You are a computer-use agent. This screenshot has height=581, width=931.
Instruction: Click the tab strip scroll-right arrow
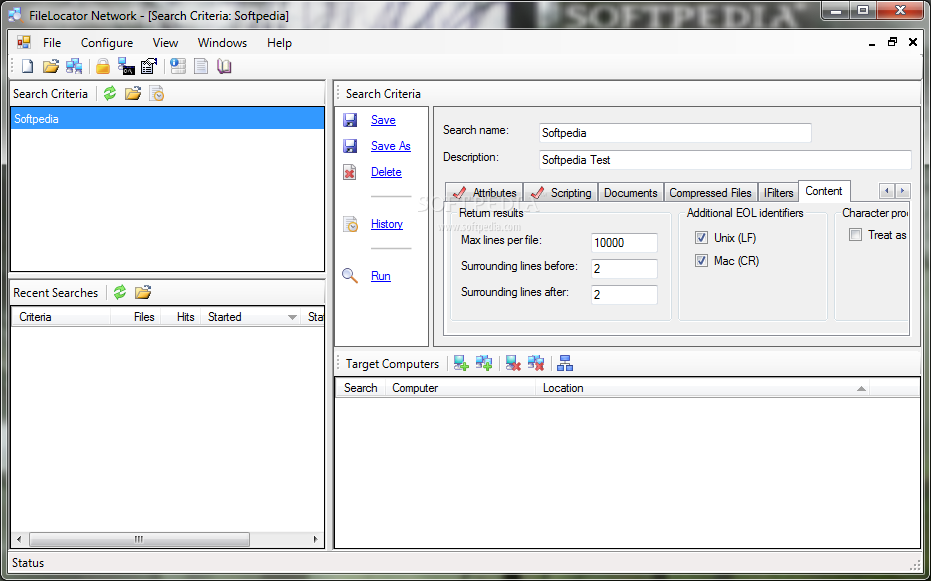pyautogui.click(x=902, y=191)
